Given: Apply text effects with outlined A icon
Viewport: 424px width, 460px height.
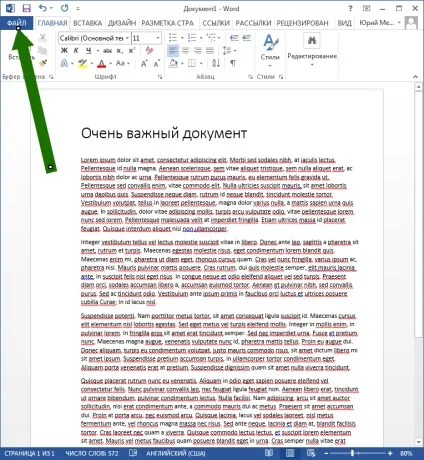Looking at the screenshot, I should [x=64, y=63].
